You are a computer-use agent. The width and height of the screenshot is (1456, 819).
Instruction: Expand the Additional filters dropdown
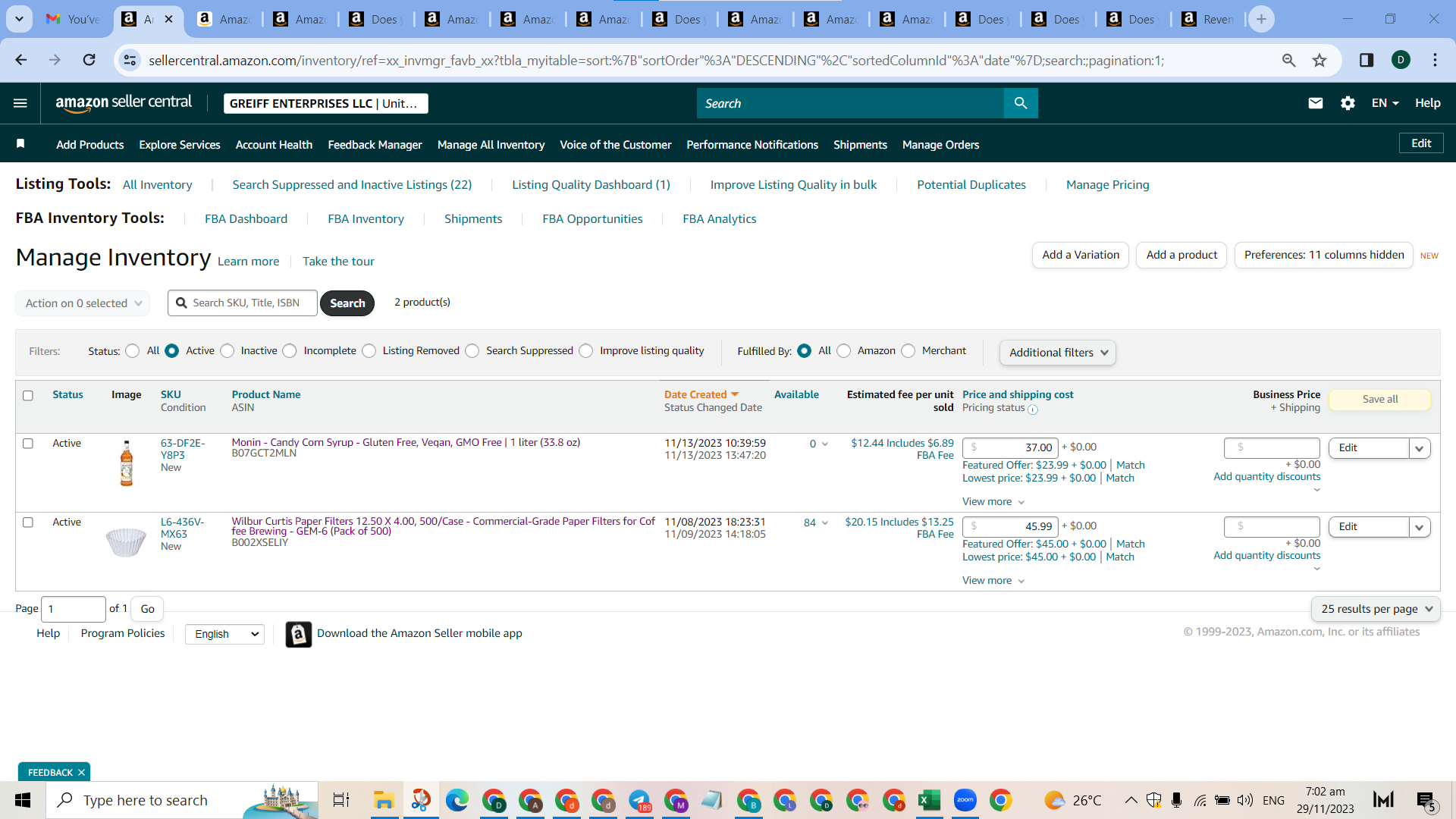(1058, 353)
